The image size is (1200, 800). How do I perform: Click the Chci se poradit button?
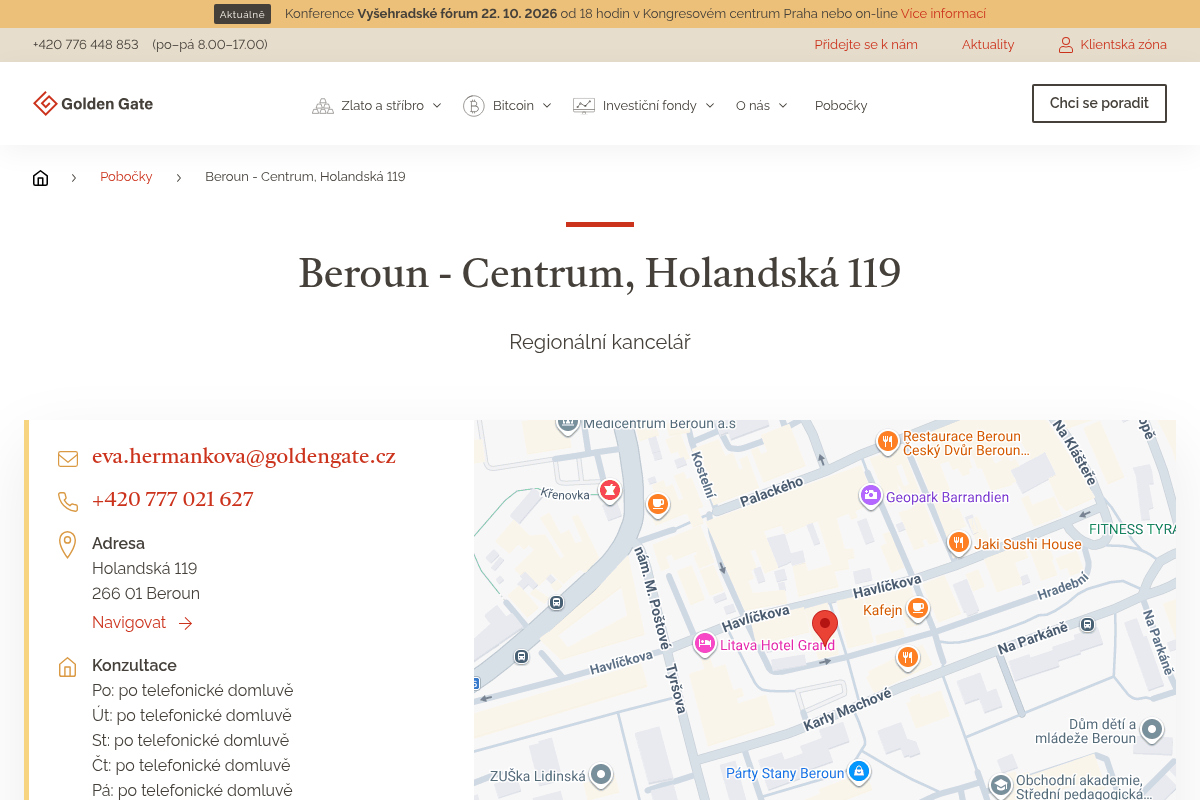1099,103
